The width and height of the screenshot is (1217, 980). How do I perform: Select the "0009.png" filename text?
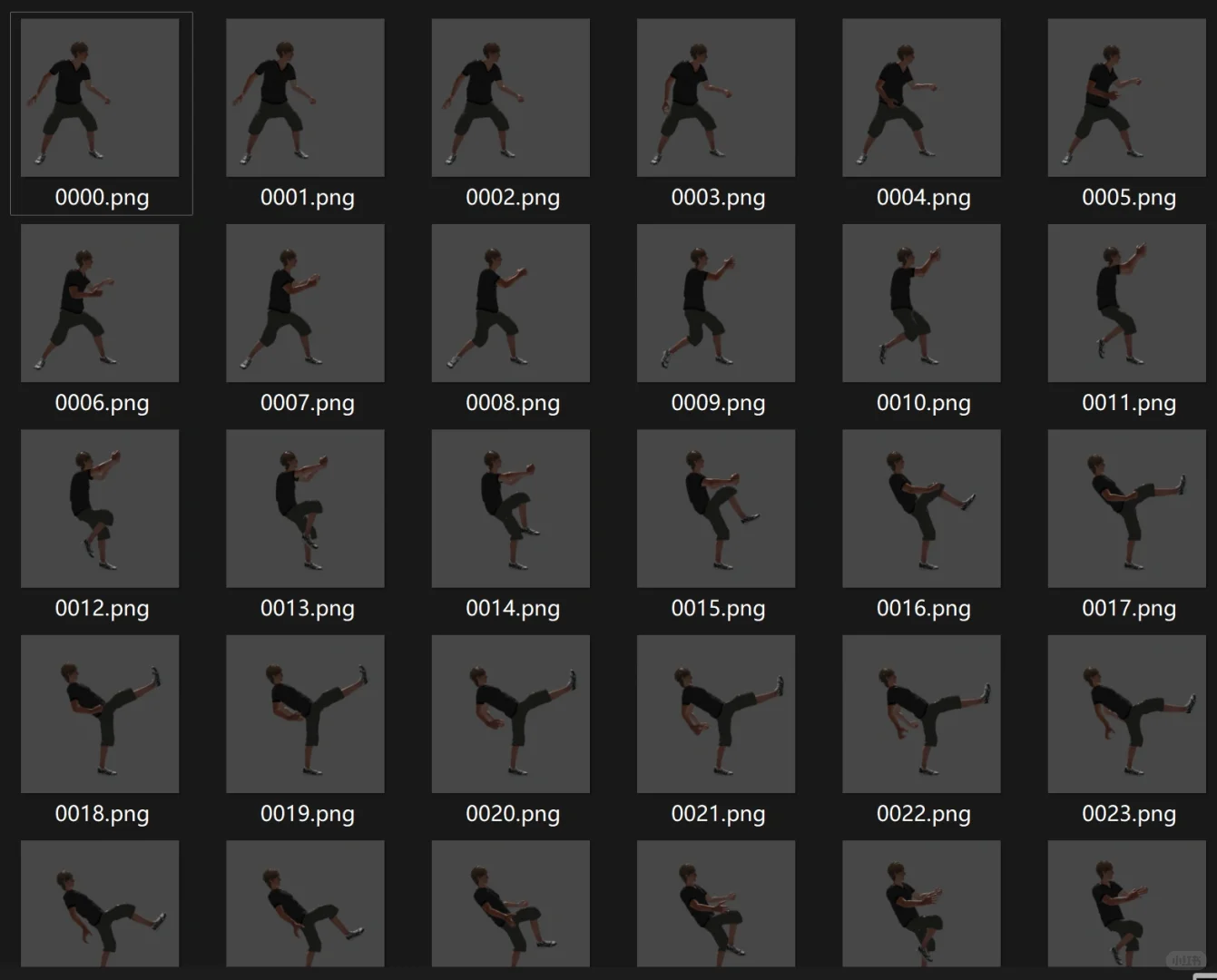pyautogui.click(x=718, y=403)
